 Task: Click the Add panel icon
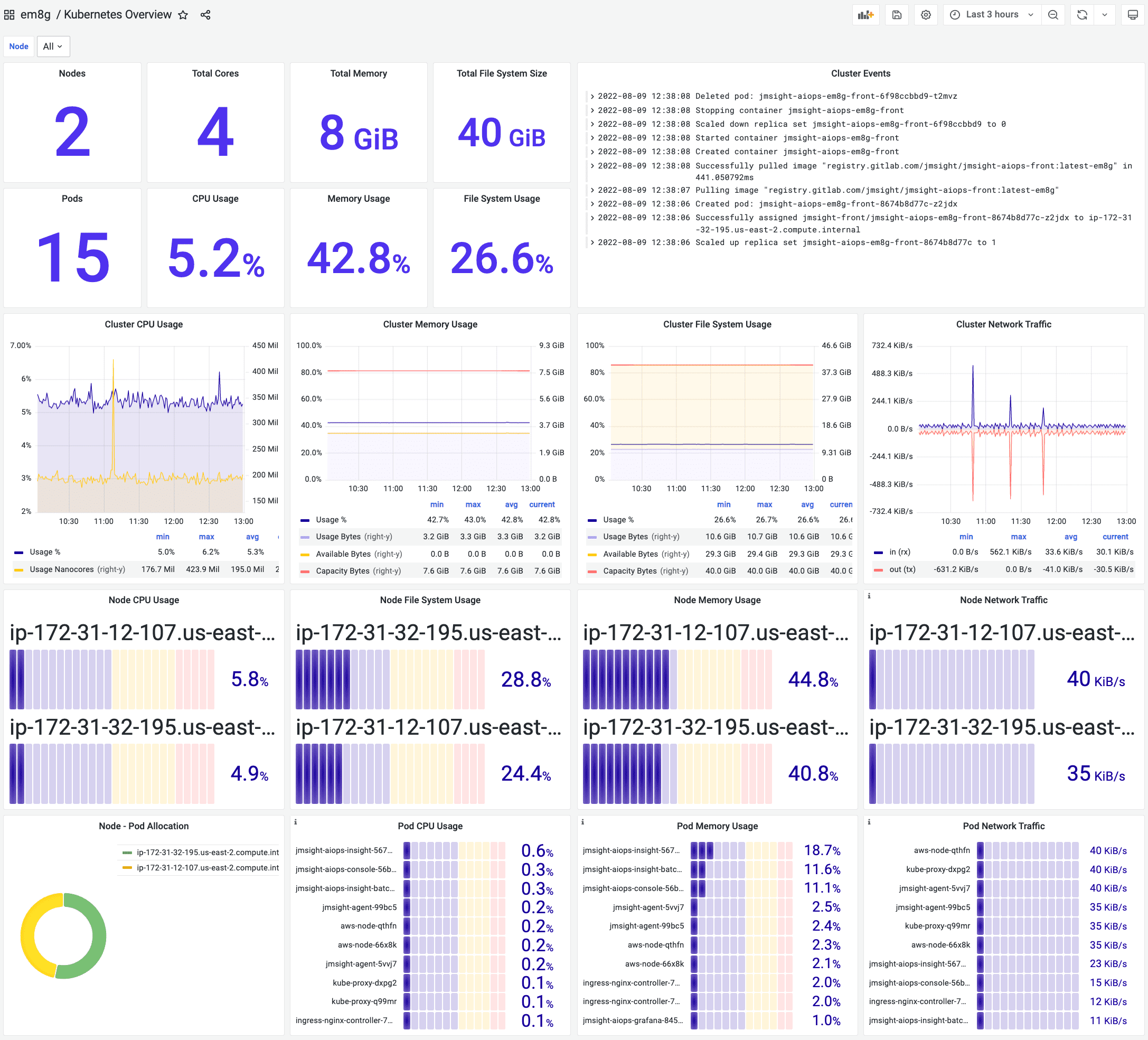tap(865, 15)
